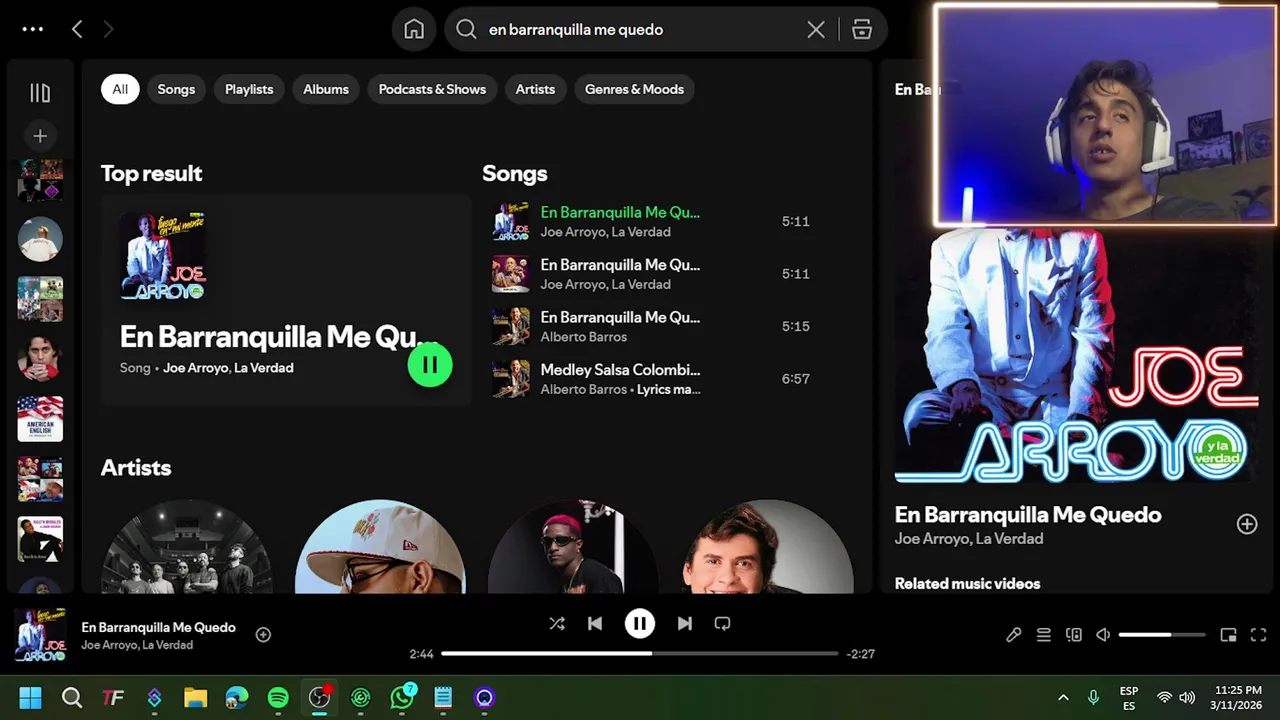Open Windows taskbar search
This screenshot has width=1280, height=720.
click(71, 698)
